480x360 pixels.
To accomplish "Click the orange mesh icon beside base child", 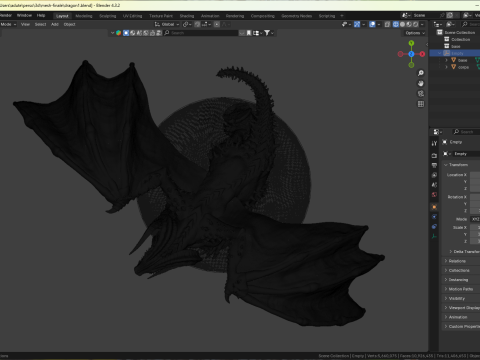I will [x=453, y=60].
